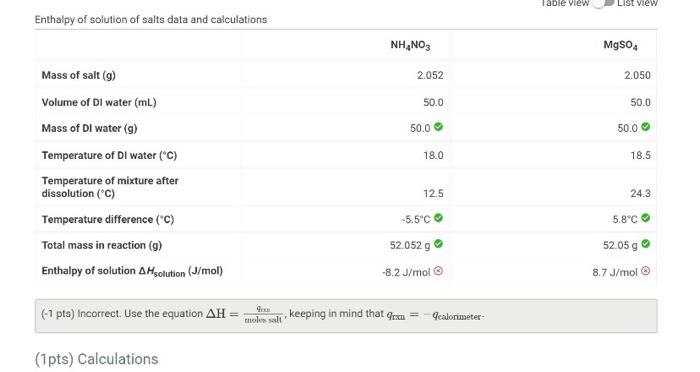Toggle the Table view / List view switch
The image size is (700, 372).
[603, 3]
